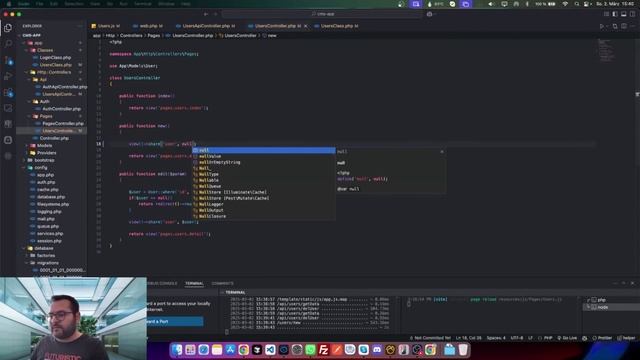The width and height of the screenshot is (640, 360).
Task: Toggle the primary side bar layout icon
Action: point(615,14)
